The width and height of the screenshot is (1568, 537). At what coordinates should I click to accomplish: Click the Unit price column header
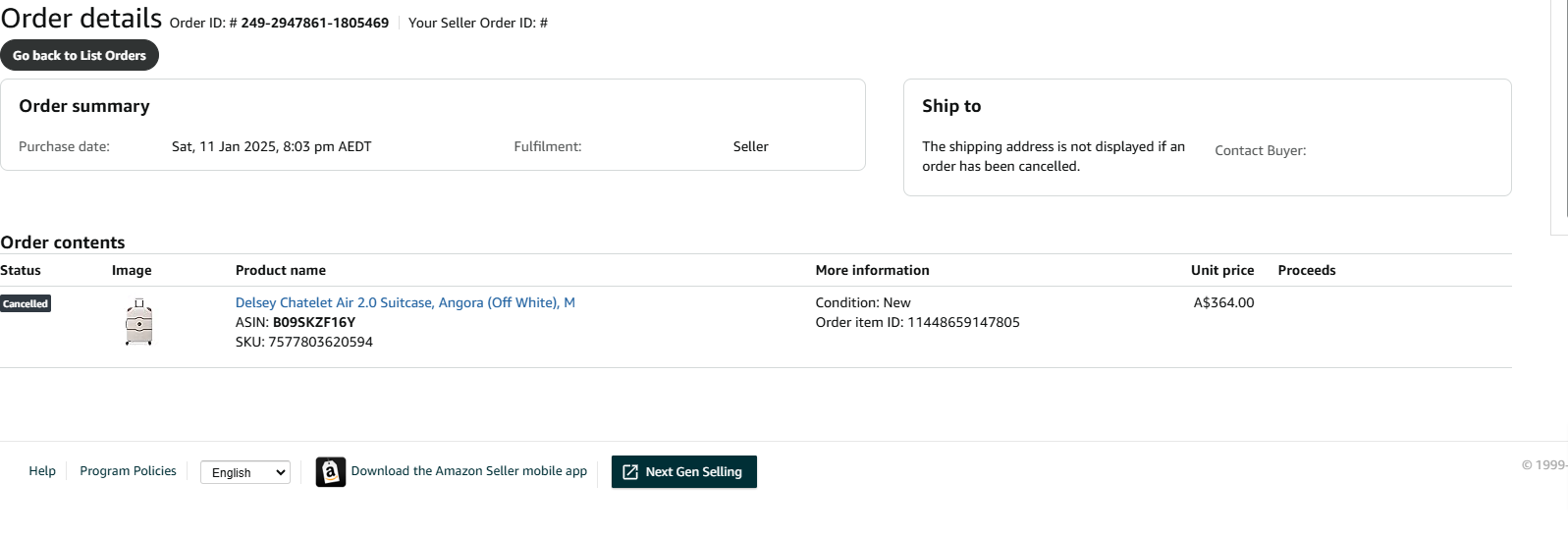pyautogui.click(x=1222, y=270)
